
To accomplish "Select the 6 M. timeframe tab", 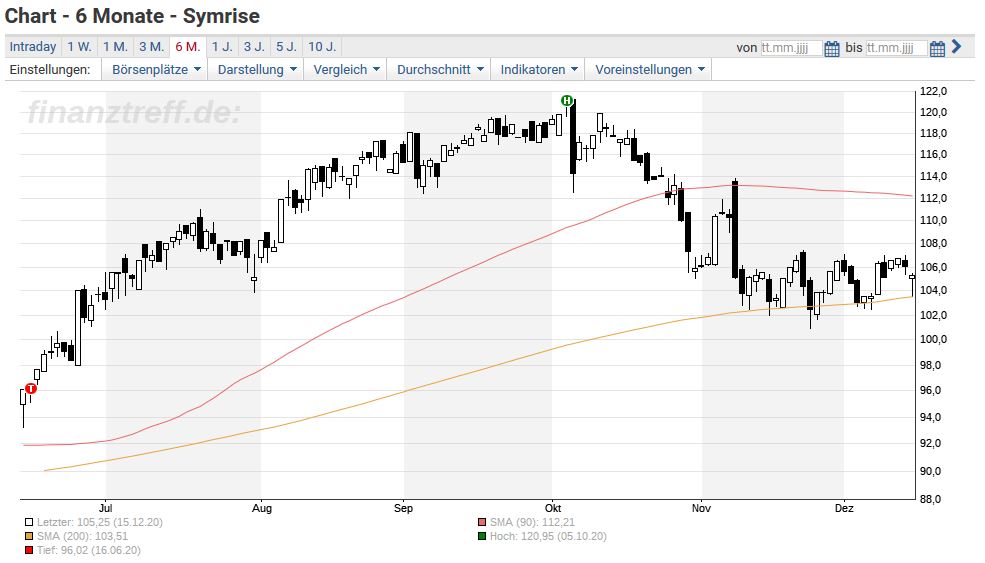I will pyautogui.click(x=188, y=46).
